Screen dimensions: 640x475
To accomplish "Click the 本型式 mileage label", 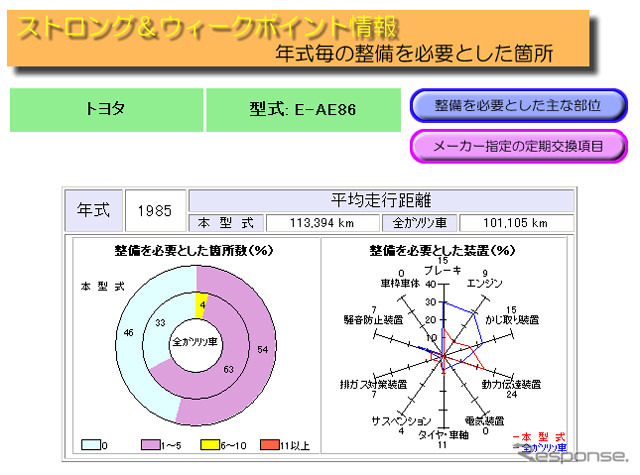I will (226, 223).
